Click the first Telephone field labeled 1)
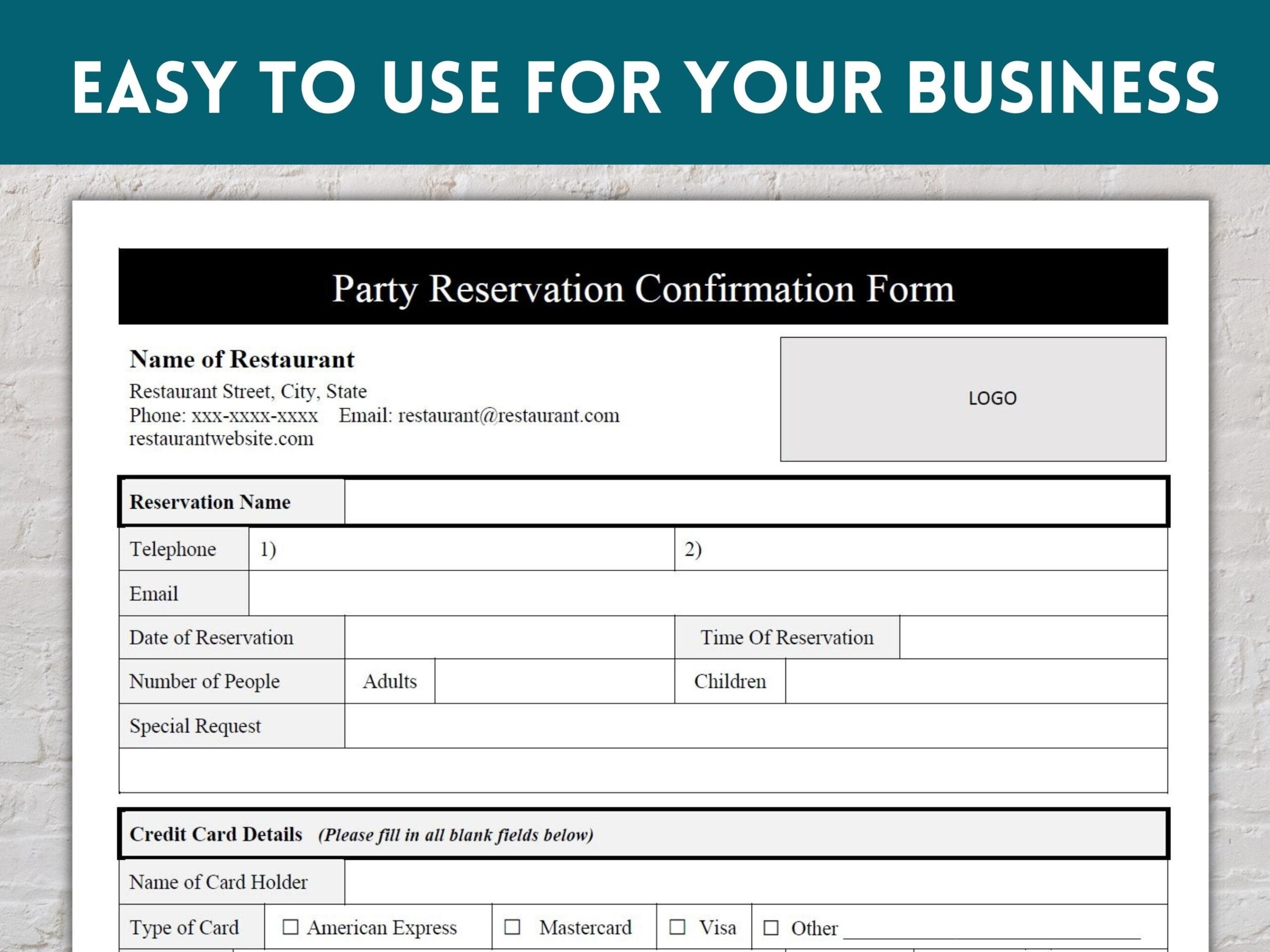Screen dimensions: 1270x952 [x=459, y=550]
